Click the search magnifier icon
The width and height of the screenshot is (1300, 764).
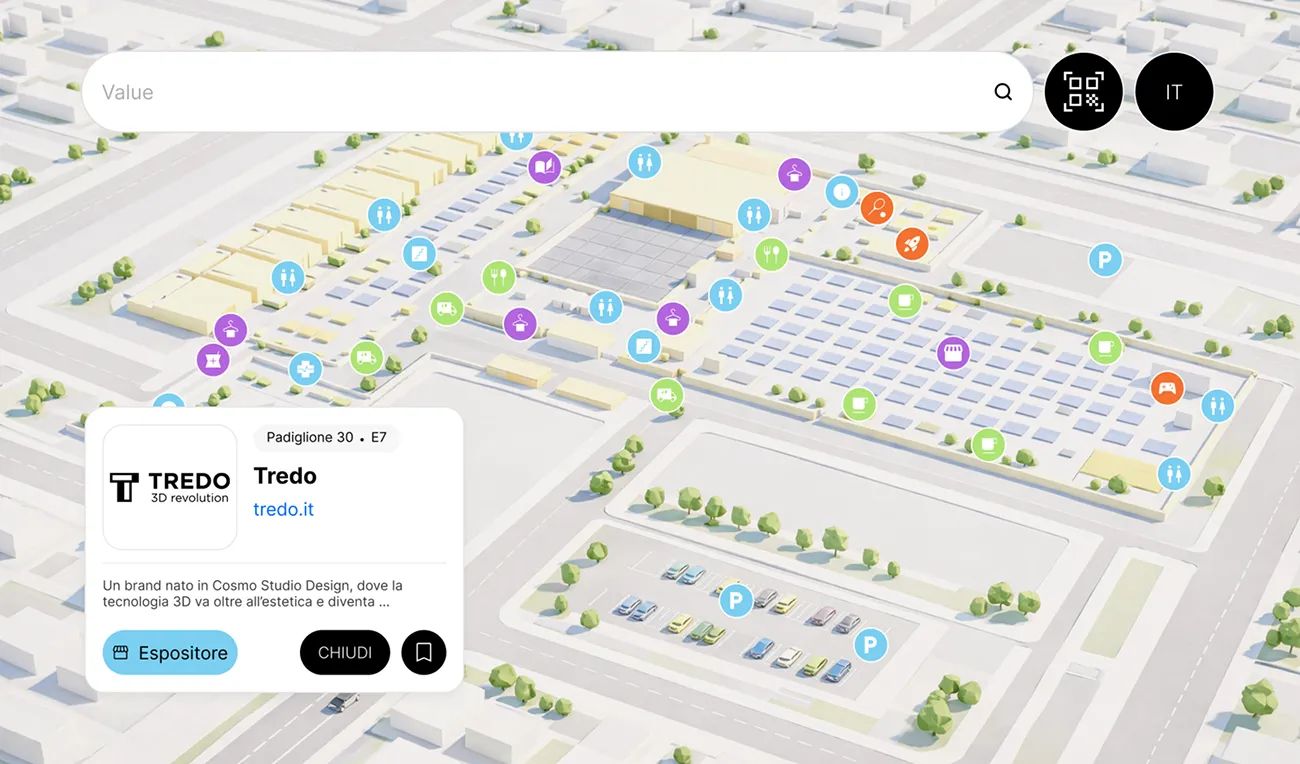coord(1003,92)
